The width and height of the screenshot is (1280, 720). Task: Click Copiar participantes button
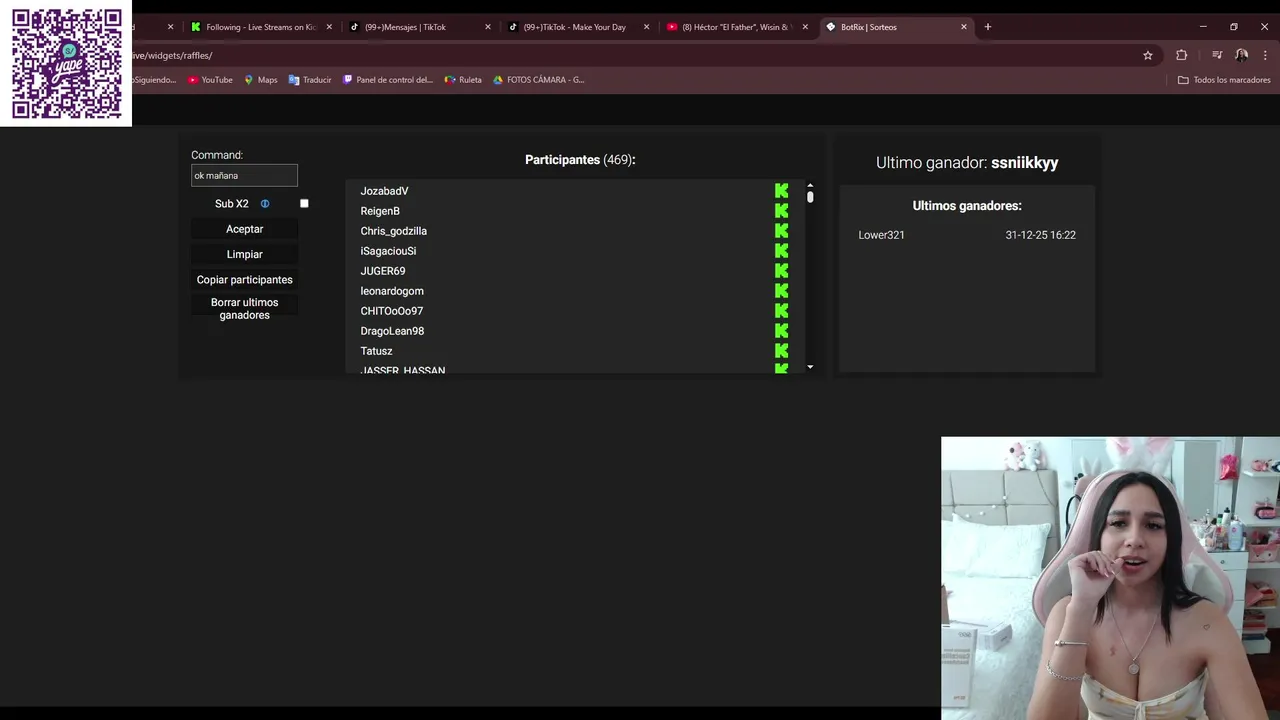point(245,280)
